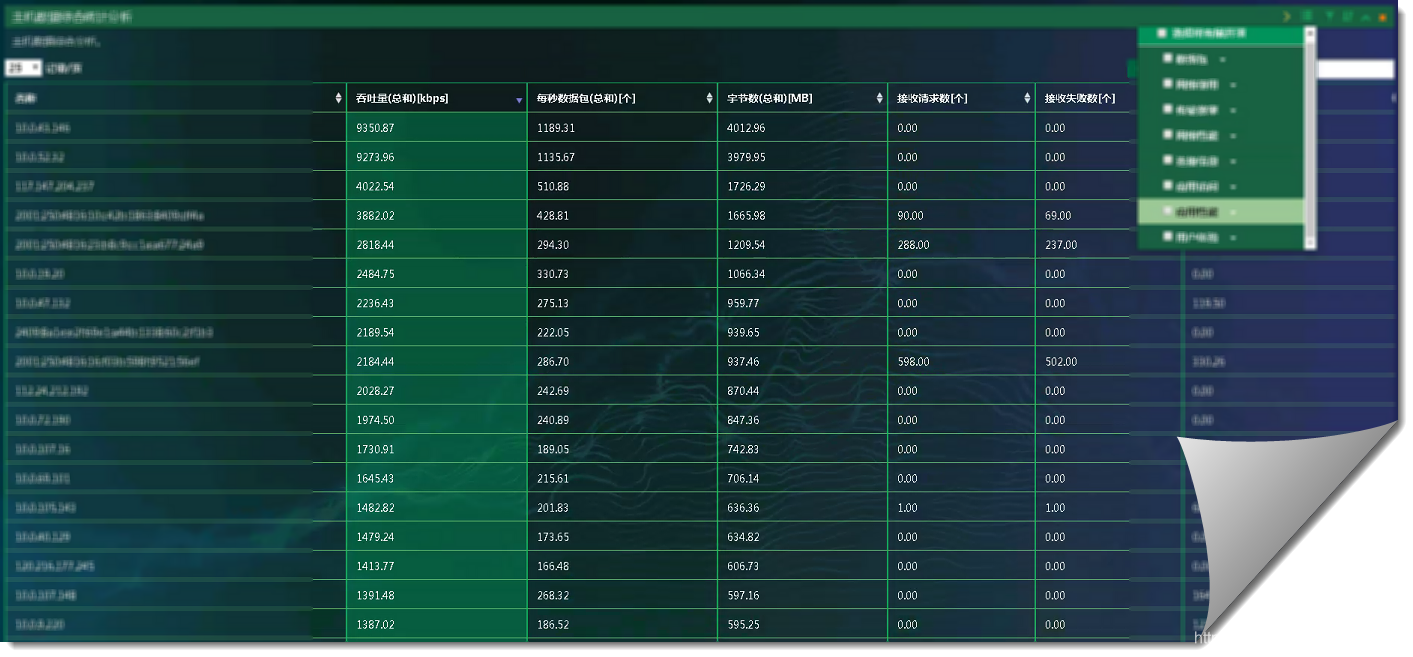Tick the checkbox in the bright-green menu header row
Screen dimensions: 1413x657
(x=1162, y=33)
